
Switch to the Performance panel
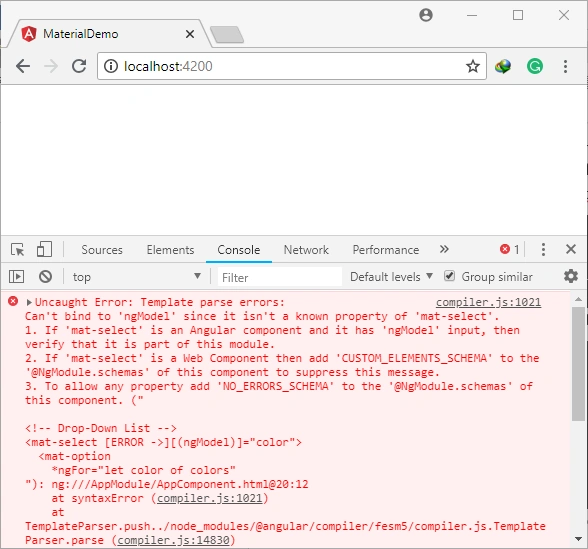point(386,250)
